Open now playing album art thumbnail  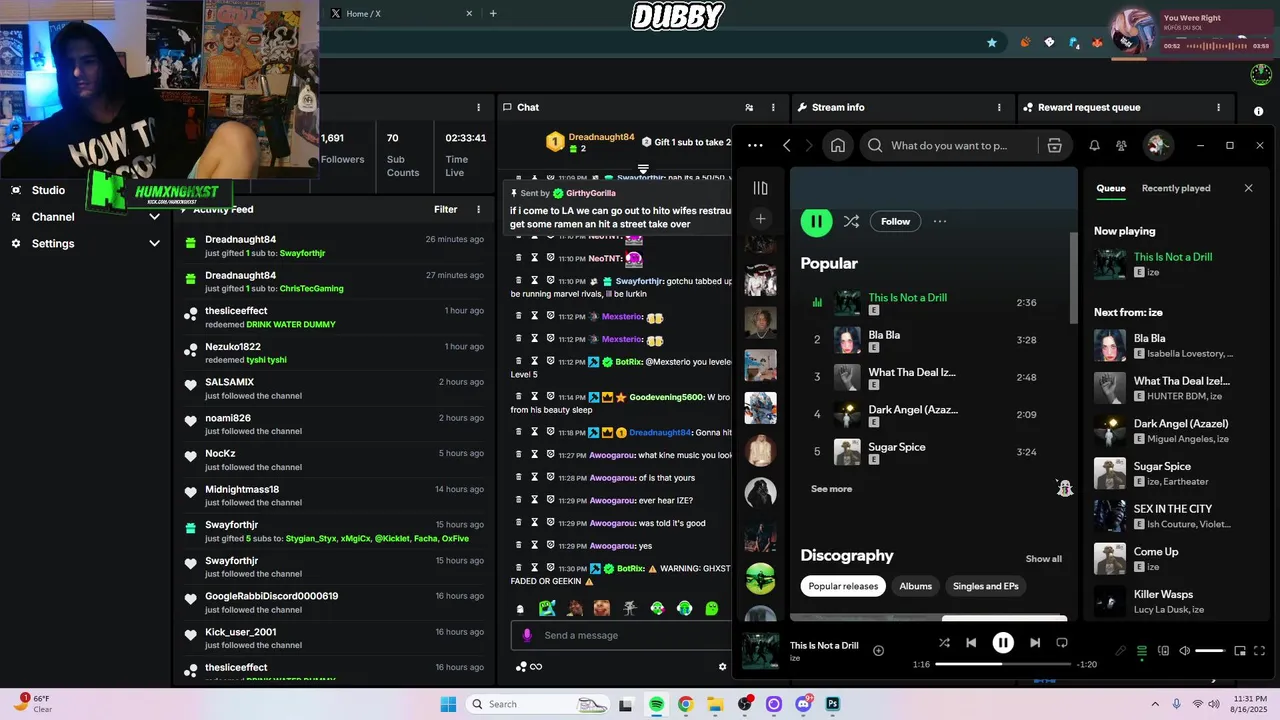(x=761, y=651)
